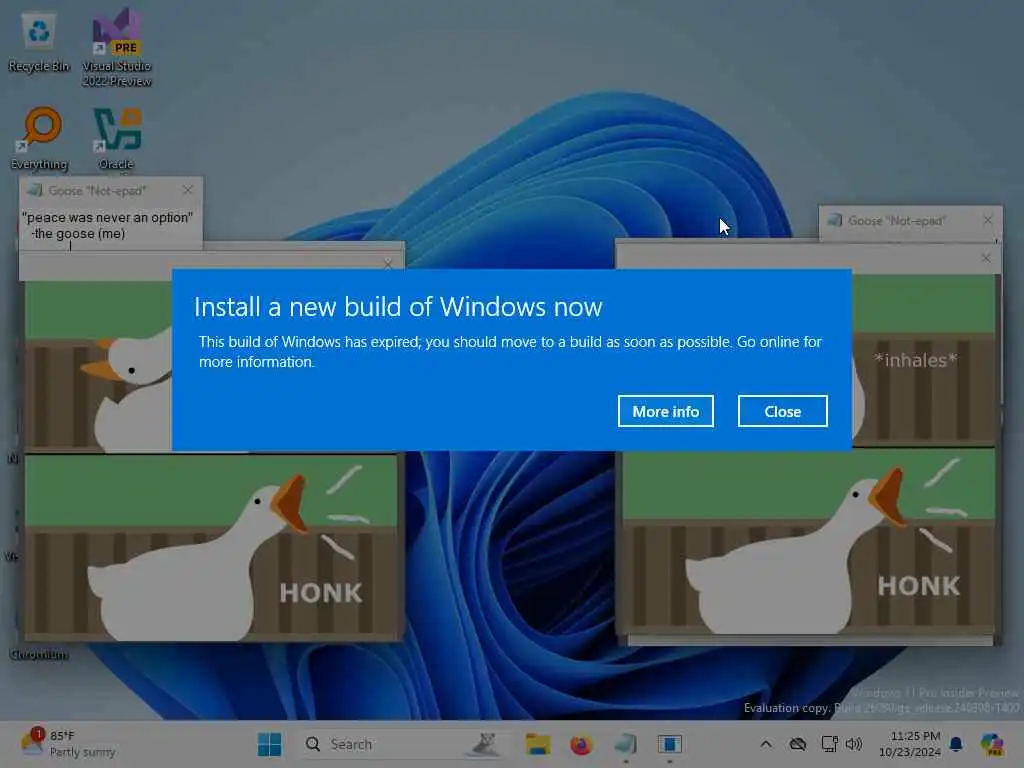Close the left Goose Not-epad window
The image size is (1024, 768).
coord(188,190)
